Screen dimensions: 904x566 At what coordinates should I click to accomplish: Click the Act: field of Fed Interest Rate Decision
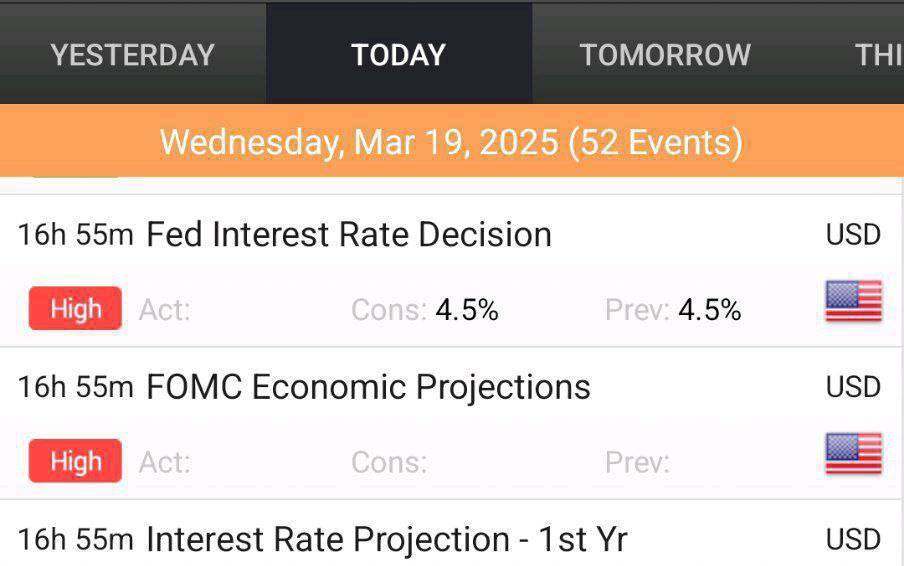(164, 310)
